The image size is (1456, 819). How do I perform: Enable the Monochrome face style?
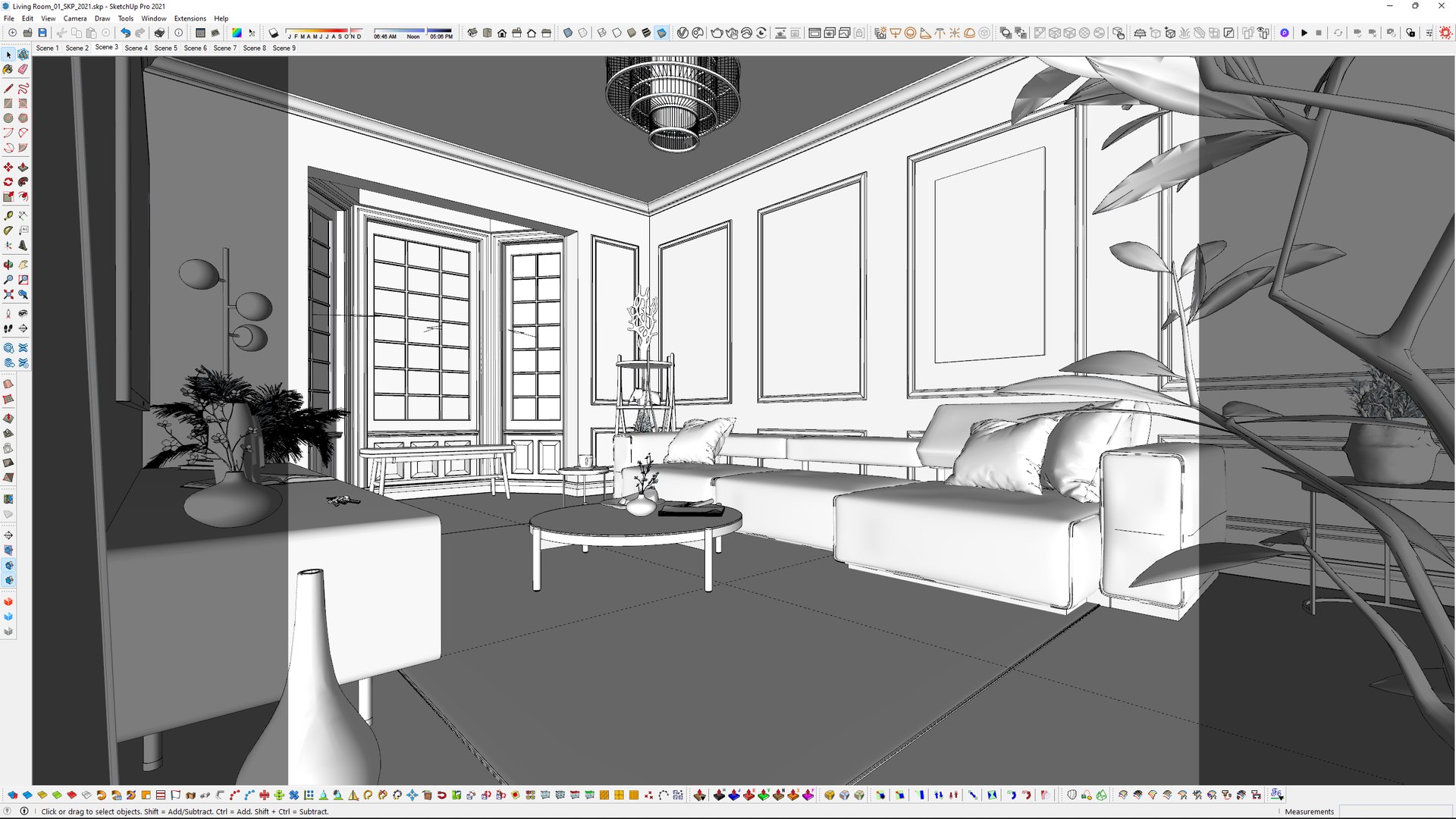pyautogui.click(x=661, y=33)
